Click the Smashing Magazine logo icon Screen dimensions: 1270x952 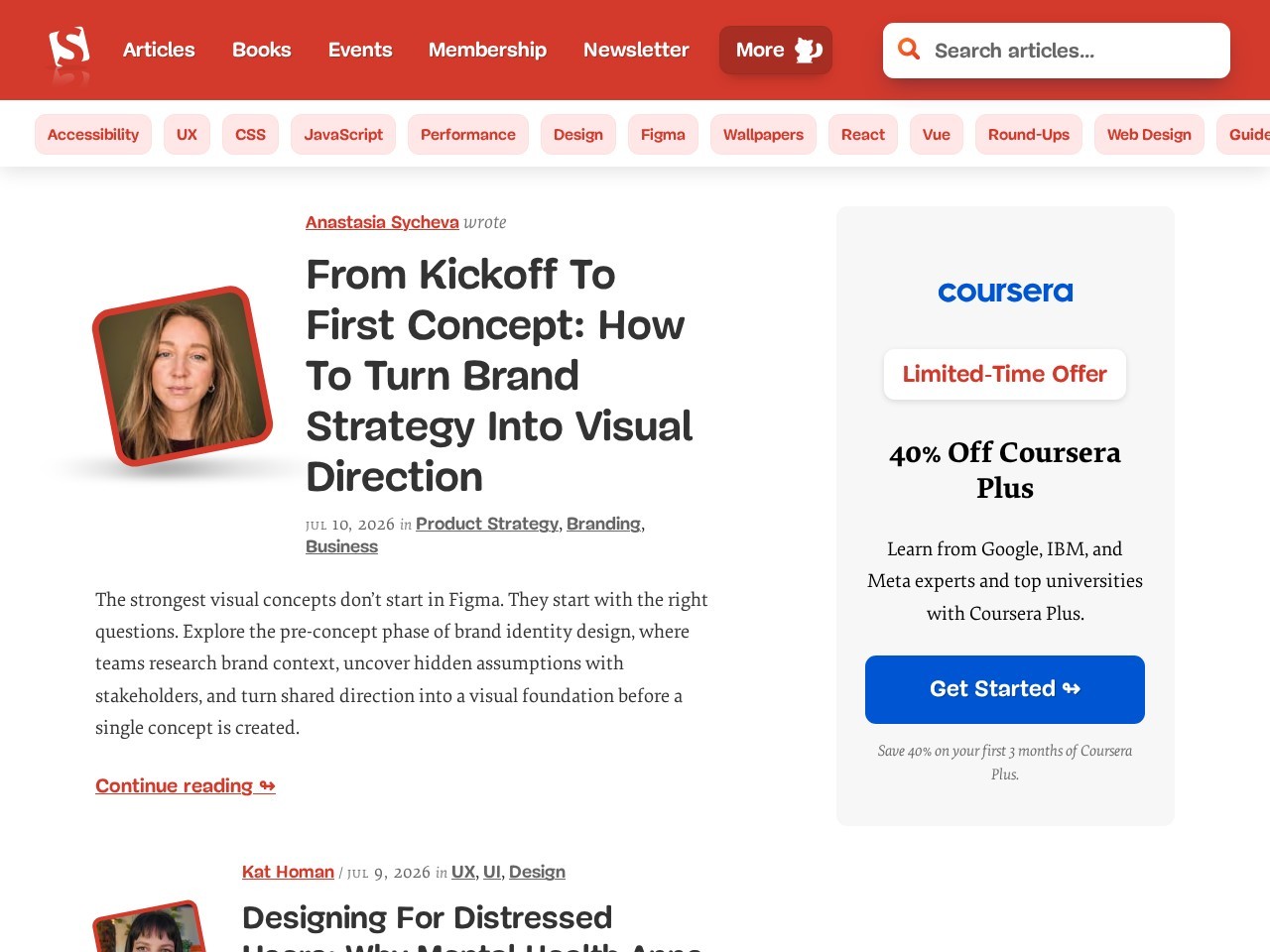click(69, 48)
